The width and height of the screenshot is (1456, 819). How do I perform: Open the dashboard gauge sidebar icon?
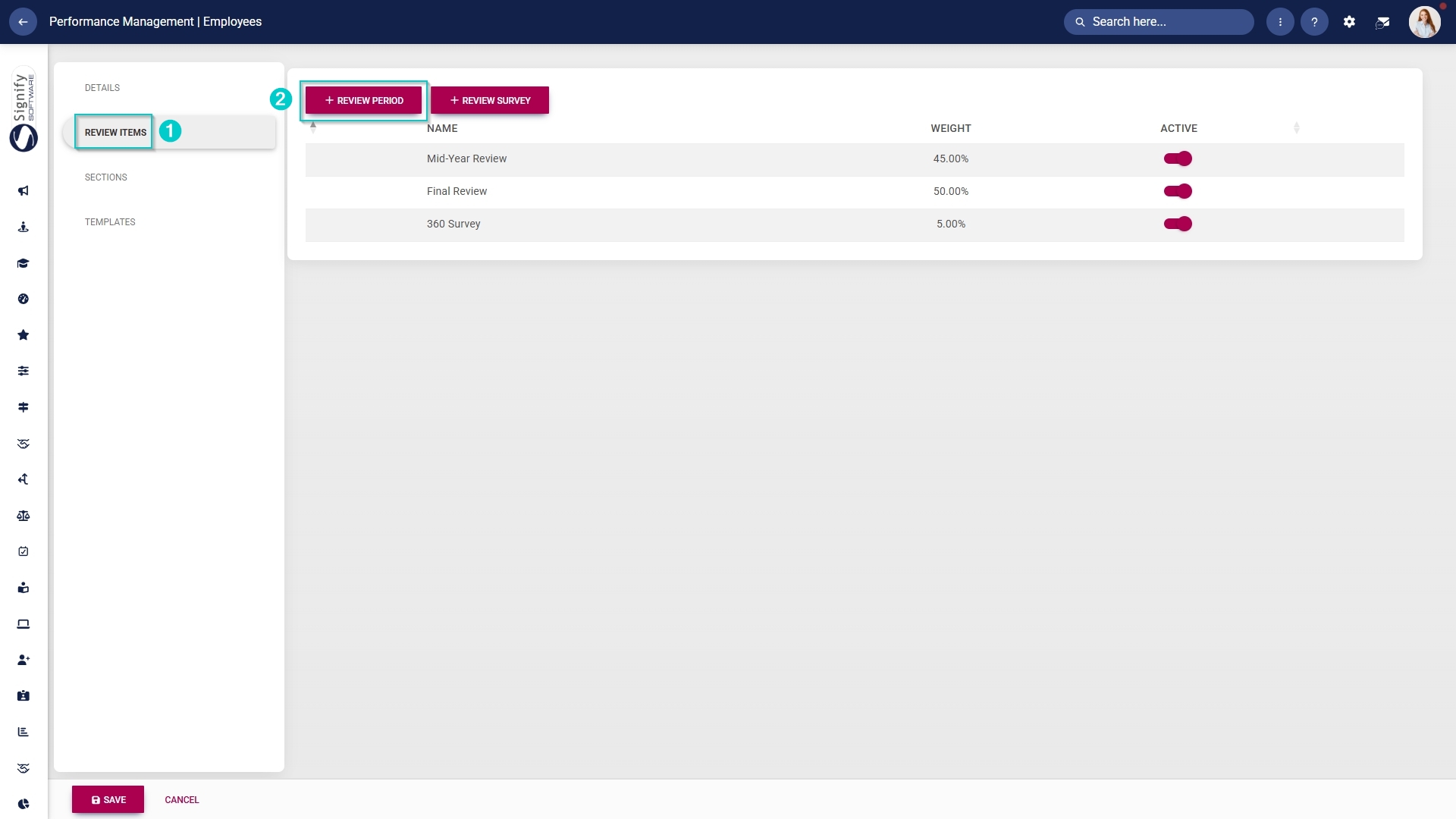(x=24, y=299)
